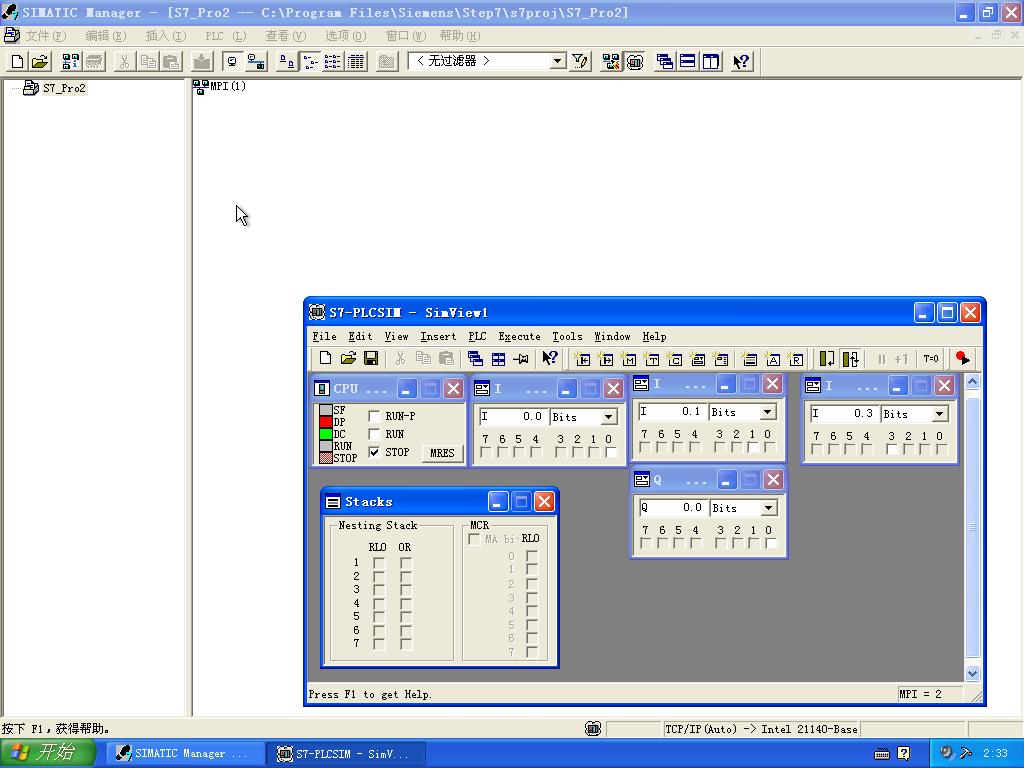Click Download icon in SIMATIC Manager toolbar
Screen dimensions: 1024x768
pyautogui.click(x=202, y=61)
